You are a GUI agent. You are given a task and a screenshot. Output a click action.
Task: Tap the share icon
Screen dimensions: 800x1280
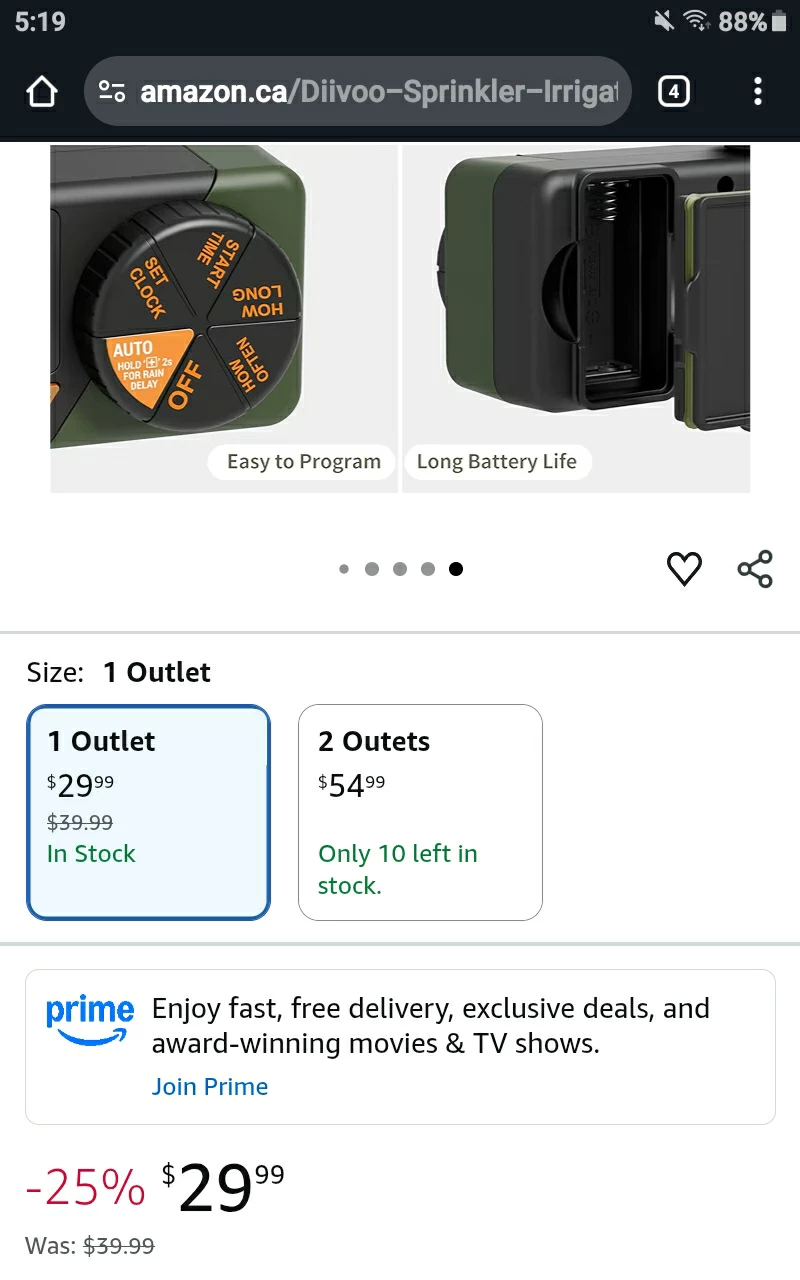(x=755, y=568)
